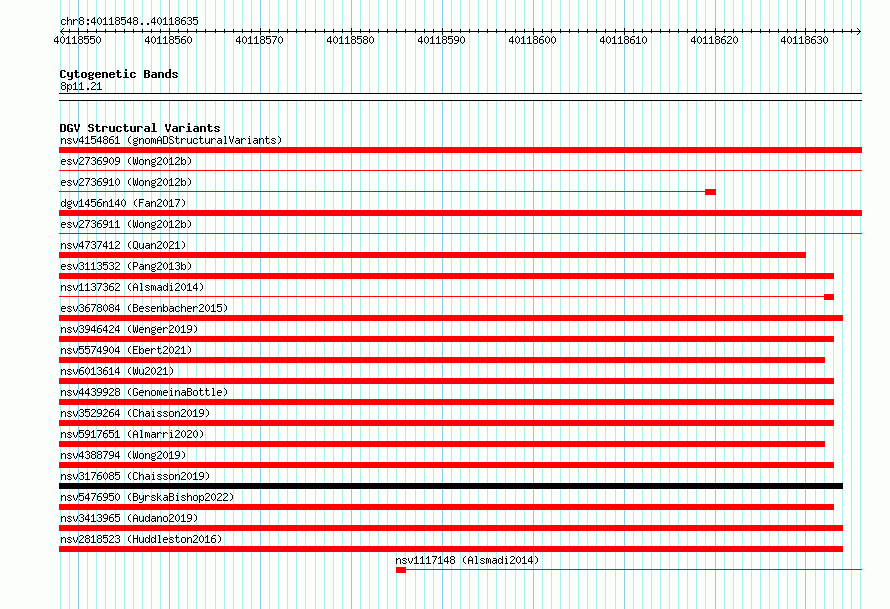
Task: Click ruler position 40118550
Action: tap(77, 40)
